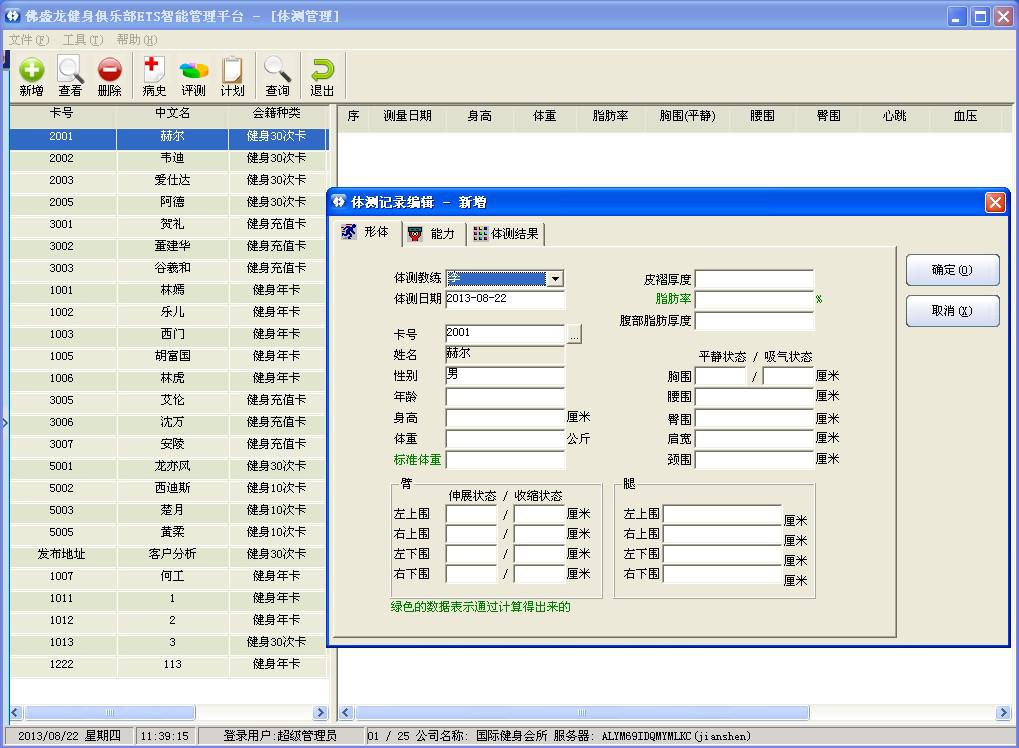Click the 腰围 waist field in dialog
This screenshot has width=1019, height=748.
pyautogui.click(x=755, y=397)
